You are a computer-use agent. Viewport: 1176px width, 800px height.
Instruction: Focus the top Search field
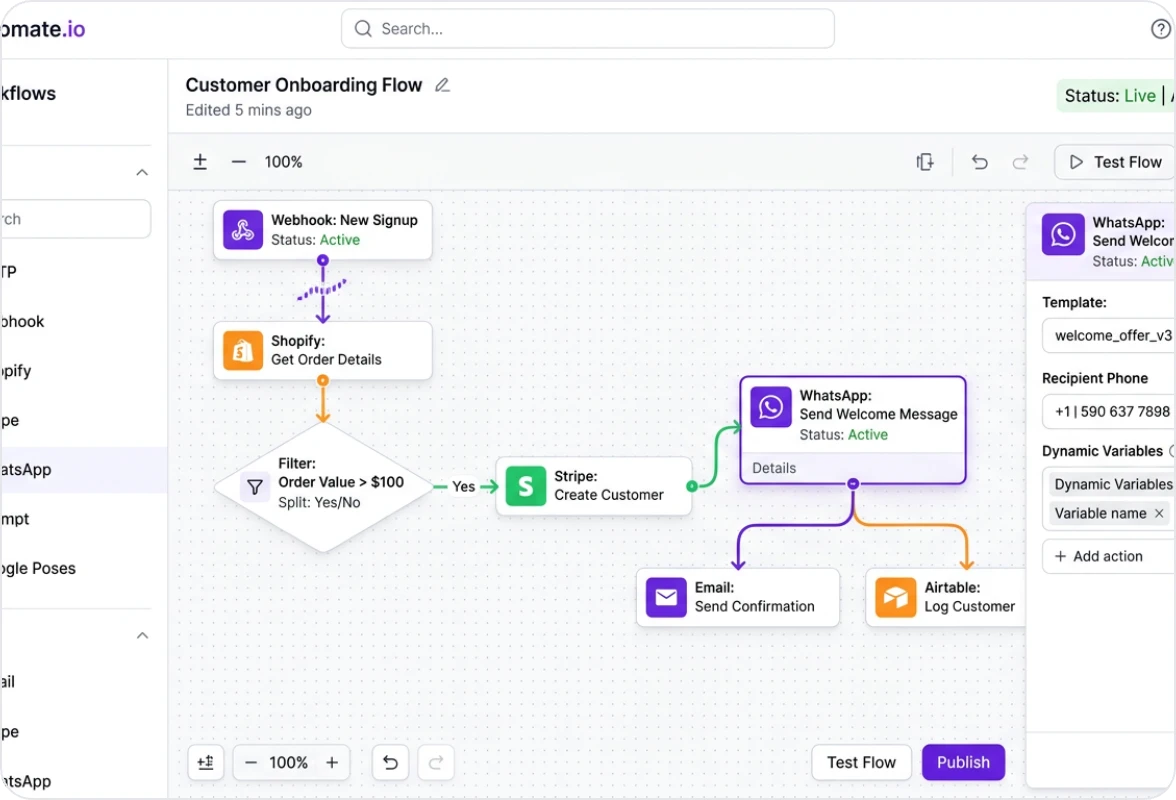[588, 28]
